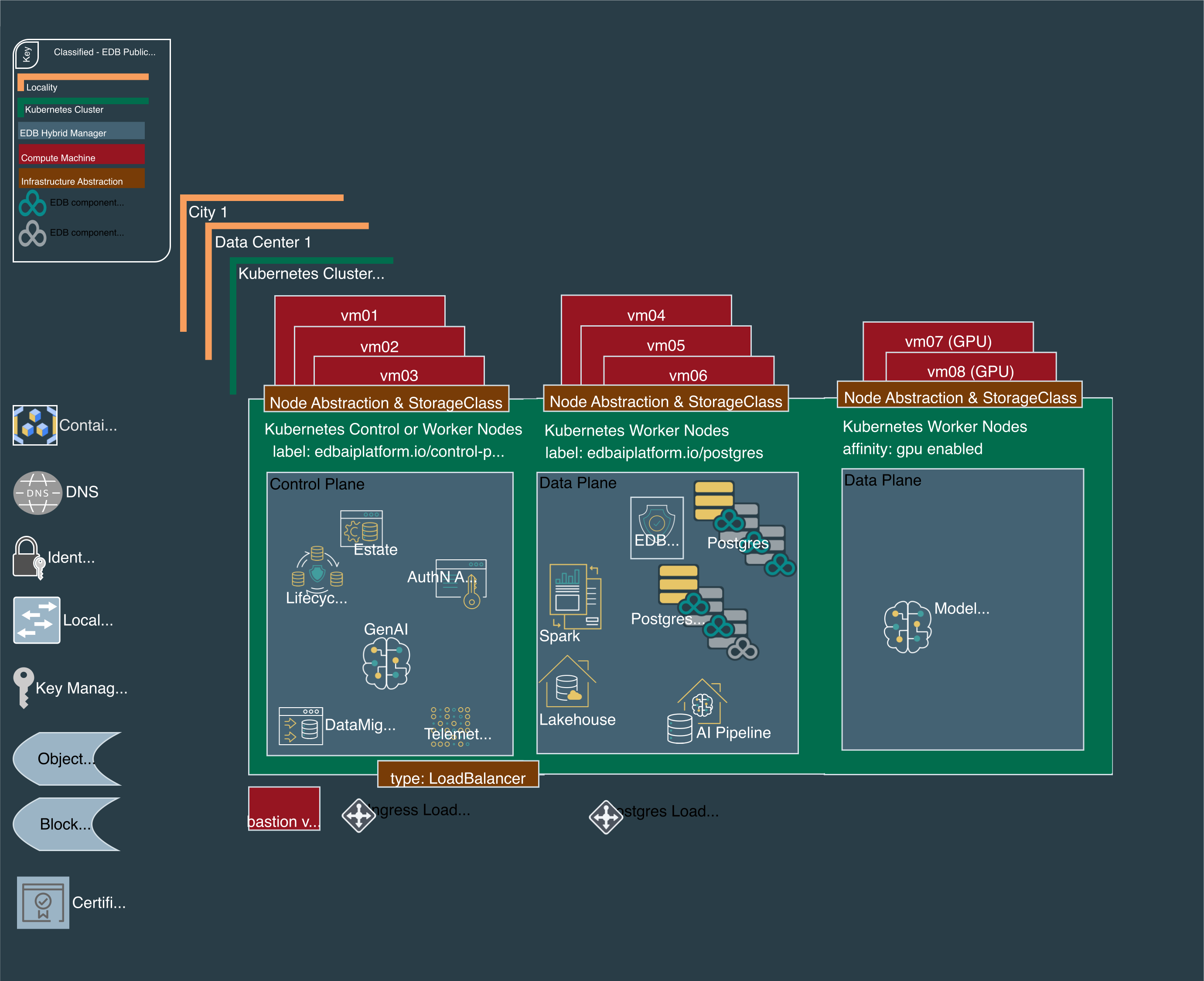Viewport: 1204px width, 981px height.
Task: Click the Spark report icon
Action: (575, 597)
